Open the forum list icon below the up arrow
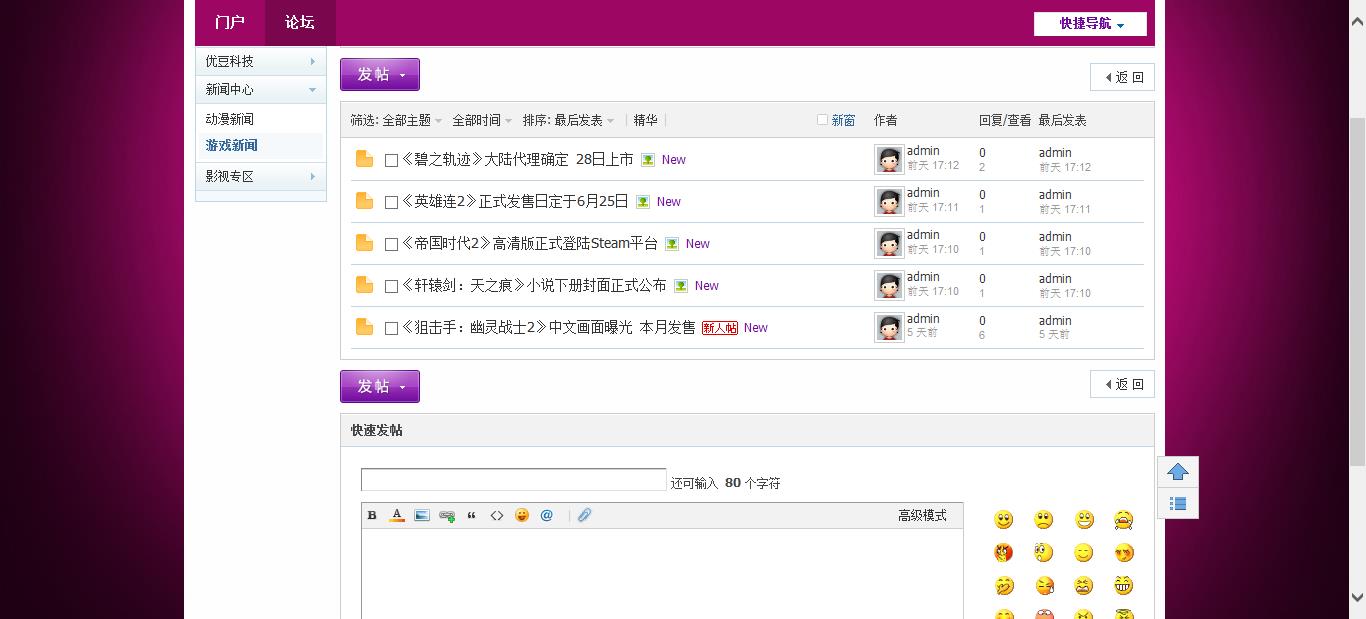This screenshot has height=619, width=1366. point(1178,503)
